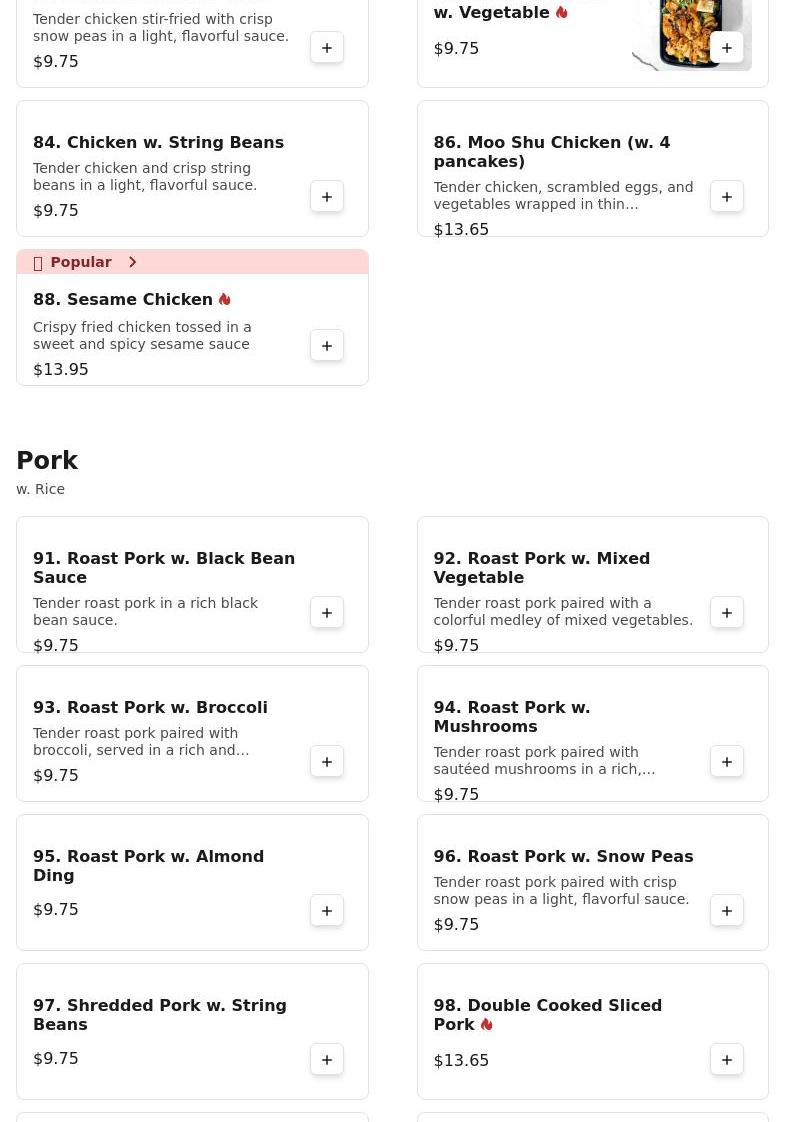The height and width of the screenshot is (1122, 785).
Task: Add Double Cooked Sliced Pork to cart
Action: click(x=727, y=1060)
